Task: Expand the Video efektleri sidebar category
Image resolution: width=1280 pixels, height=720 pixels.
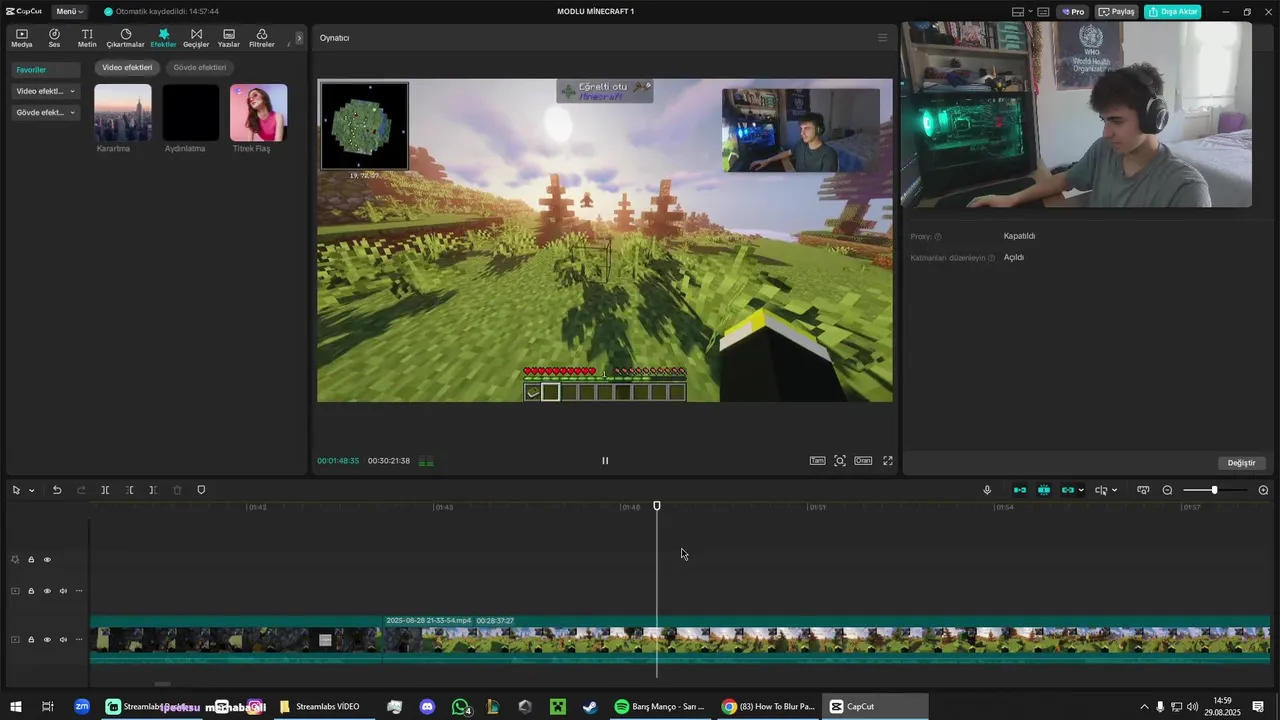Action: point(45,91)
